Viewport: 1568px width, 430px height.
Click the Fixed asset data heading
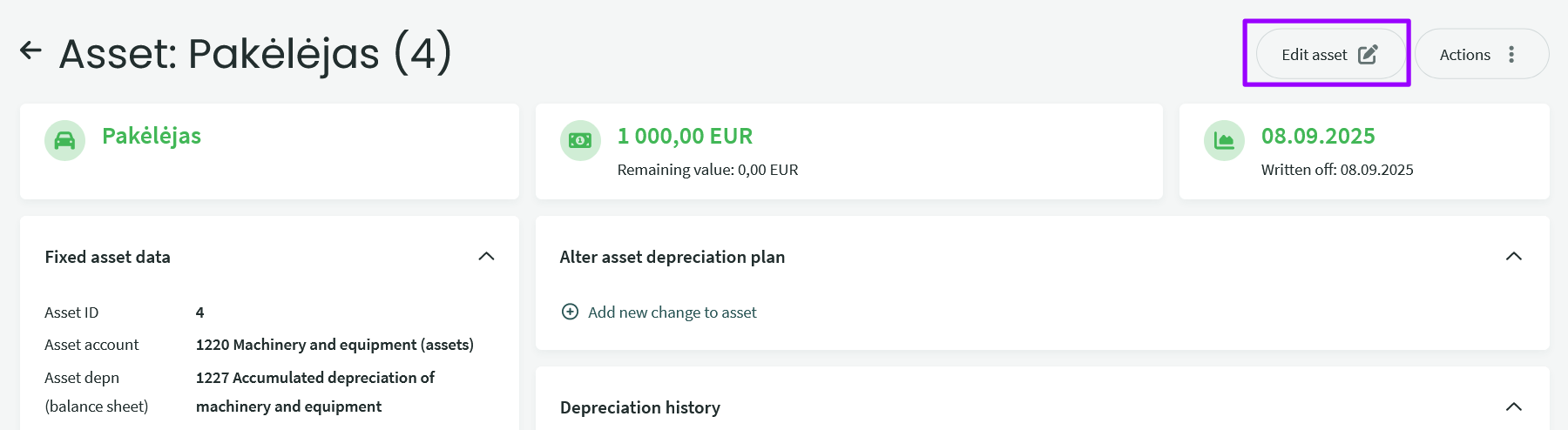tap(108, 257)
